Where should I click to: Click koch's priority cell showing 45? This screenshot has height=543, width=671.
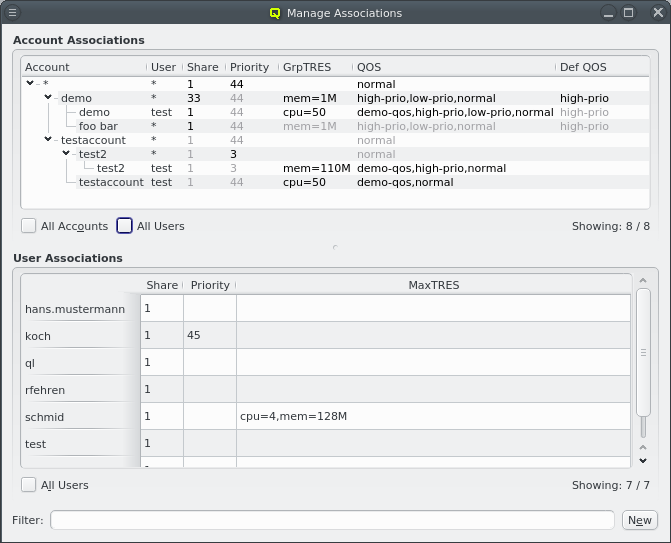point(210,335)
